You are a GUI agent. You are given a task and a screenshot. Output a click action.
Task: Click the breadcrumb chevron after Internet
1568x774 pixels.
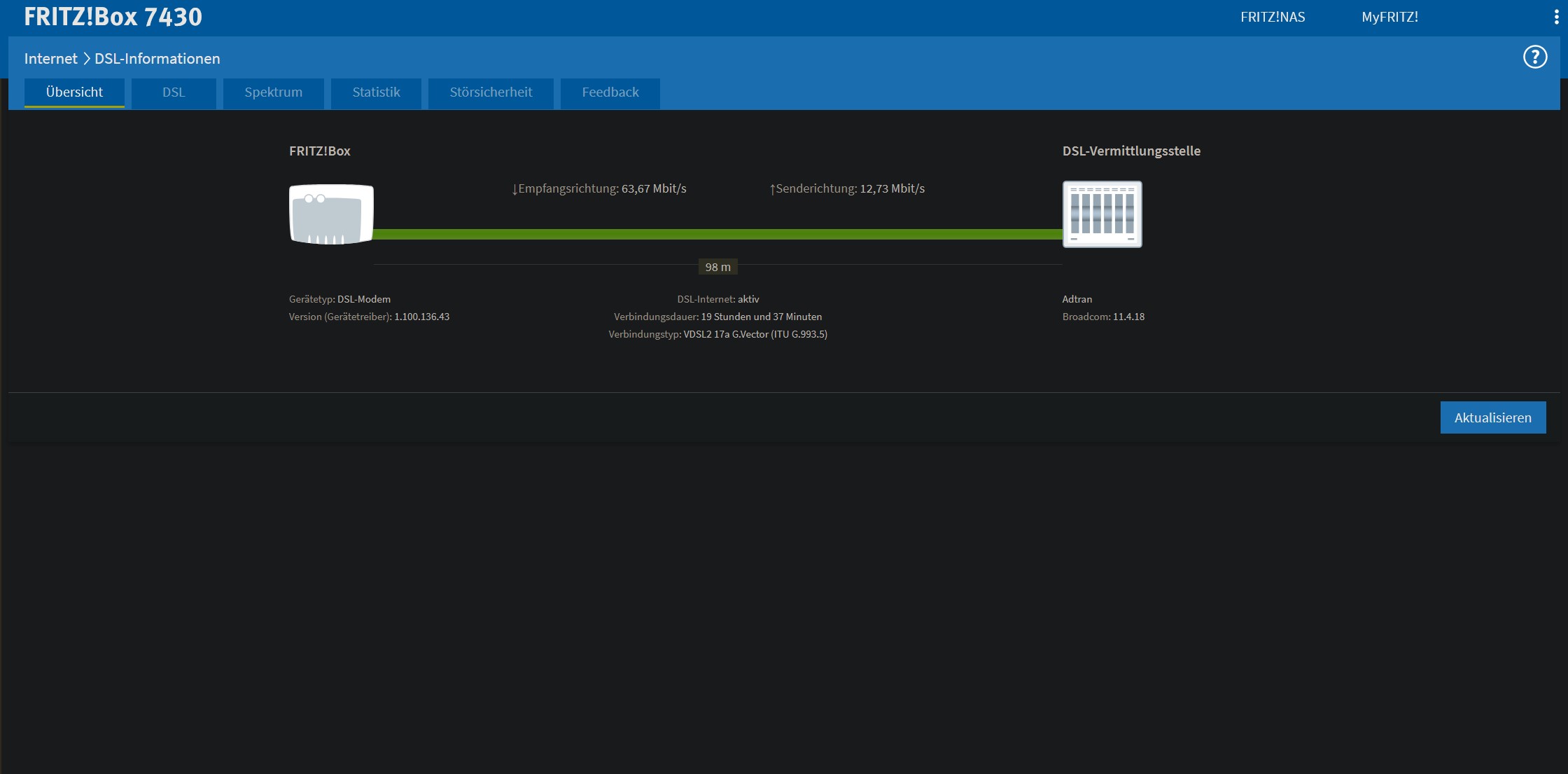point(87,59)
